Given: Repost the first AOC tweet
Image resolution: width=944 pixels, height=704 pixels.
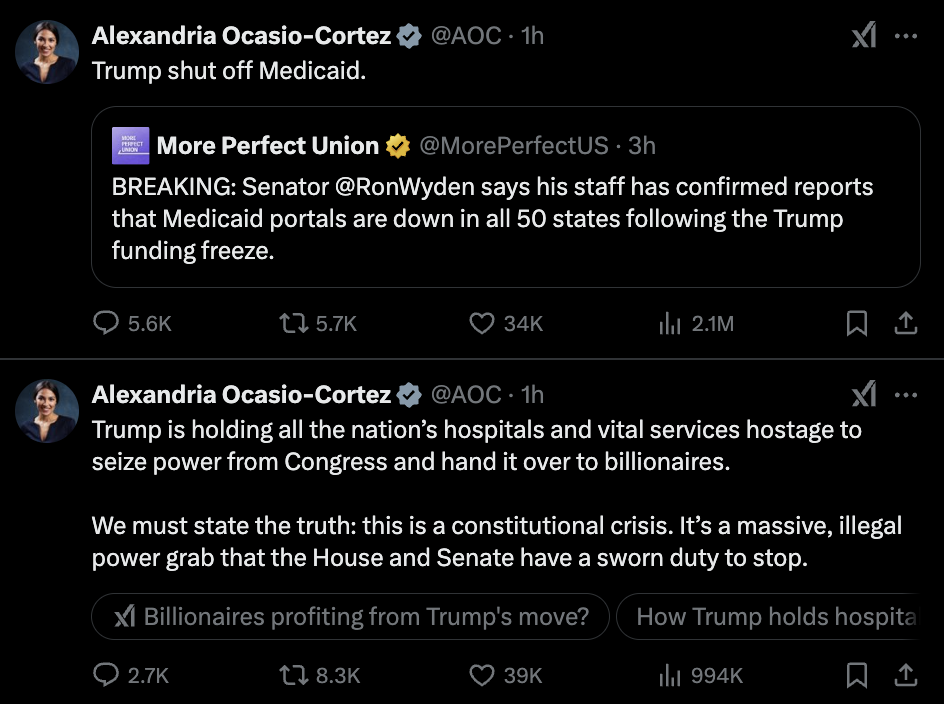Looking at the screenshot, I should pyautogui.click(x=293, y=323).
